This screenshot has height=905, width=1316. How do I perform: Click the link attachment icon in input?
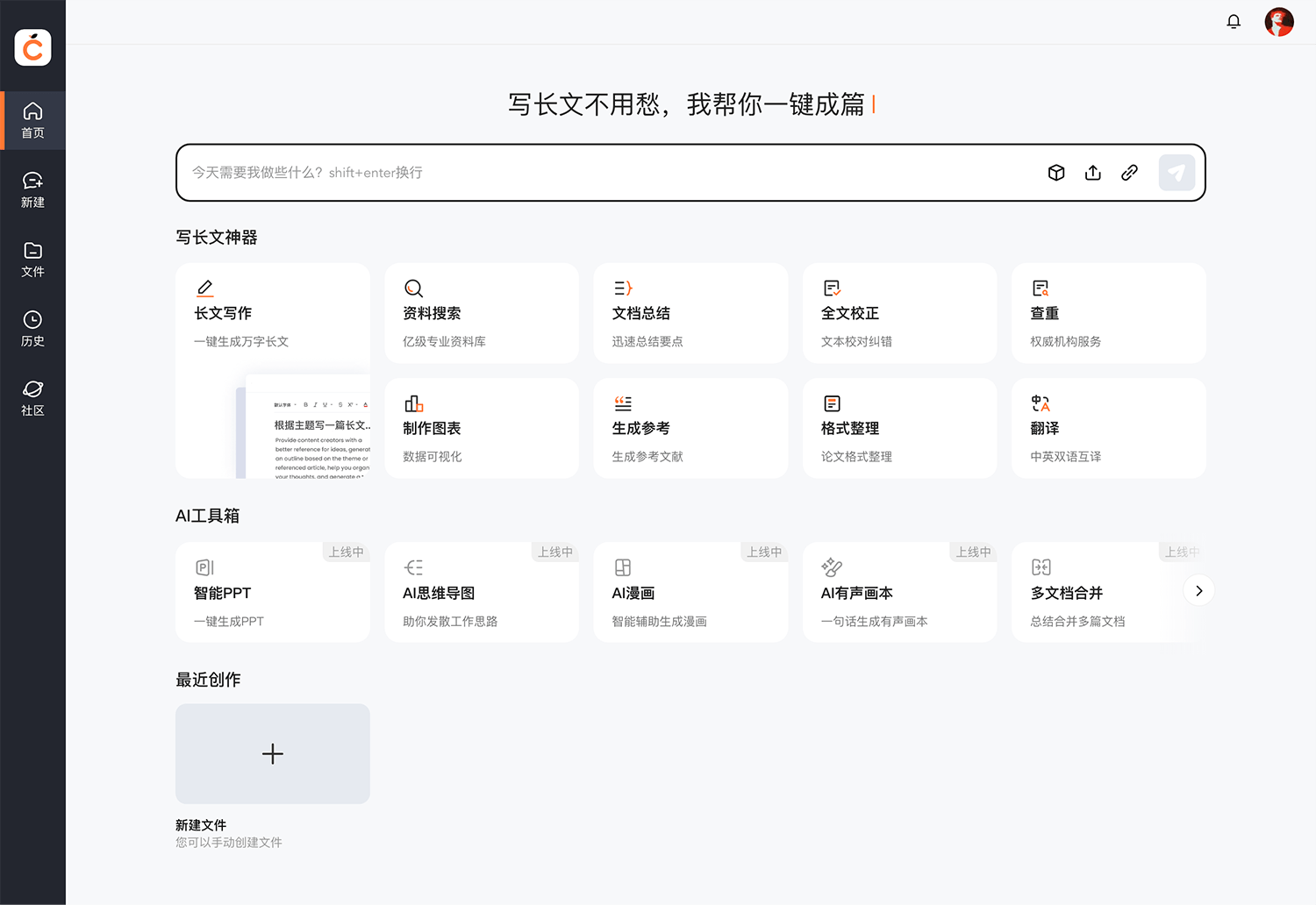click(1129, 173)
